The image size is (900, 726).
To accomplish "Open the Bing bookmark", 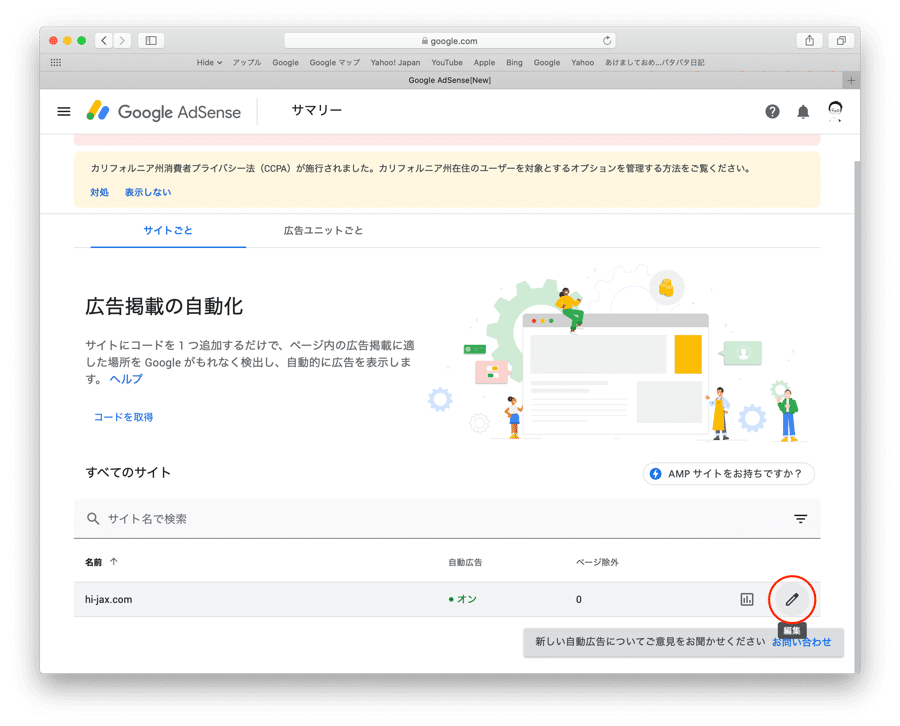I will (x=514, y=63).
